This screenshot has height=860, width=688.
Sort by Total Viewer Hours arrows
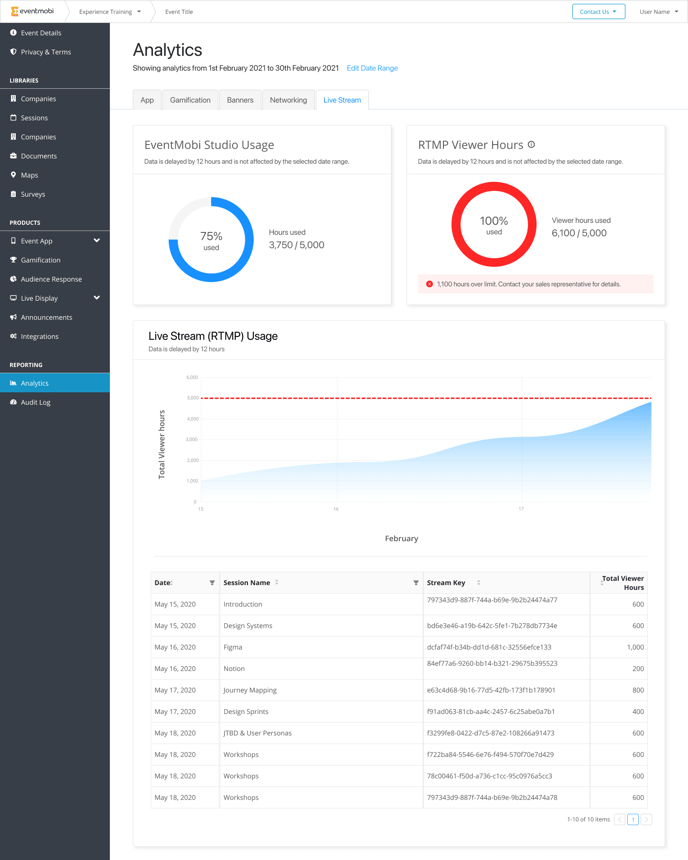click(x=602, y=582)
